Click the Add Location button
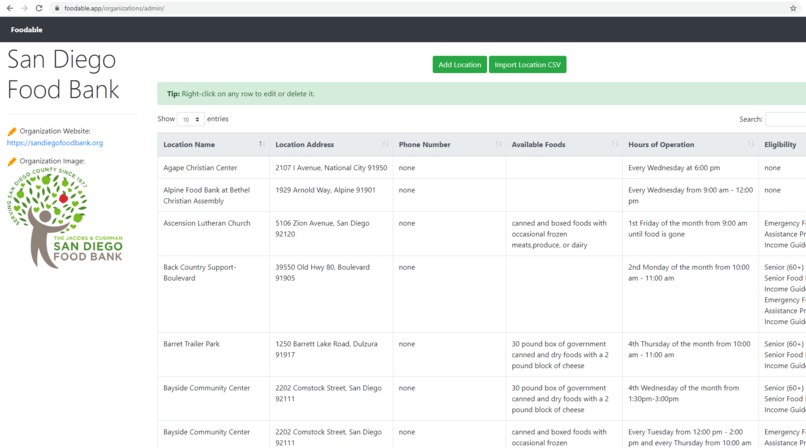This screenshot has width=806, height=448. 460,65
